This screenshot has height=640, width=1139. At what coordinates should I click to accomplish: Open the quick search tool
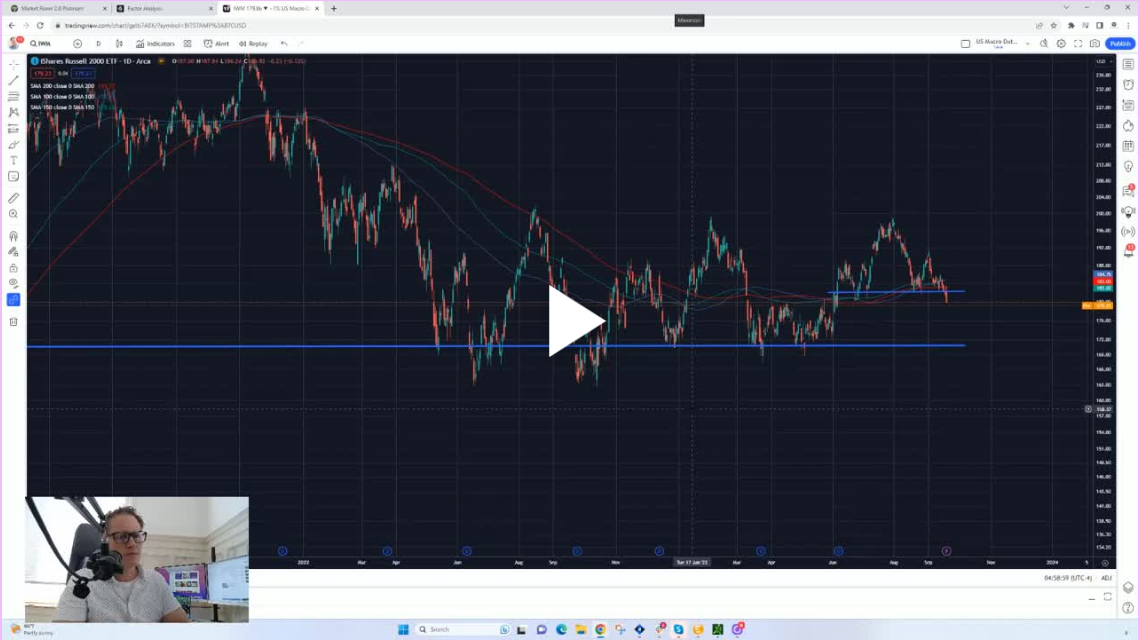pyautogui.click(x=1044, y=44)
